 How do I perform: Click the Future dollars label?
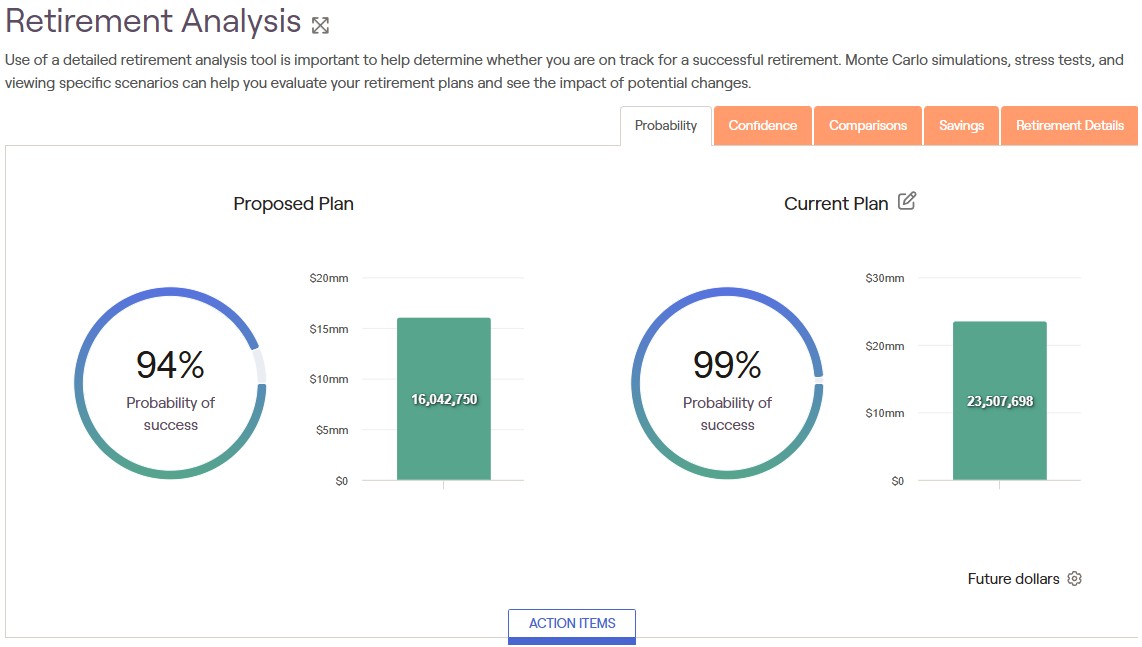pos(1013,579)
